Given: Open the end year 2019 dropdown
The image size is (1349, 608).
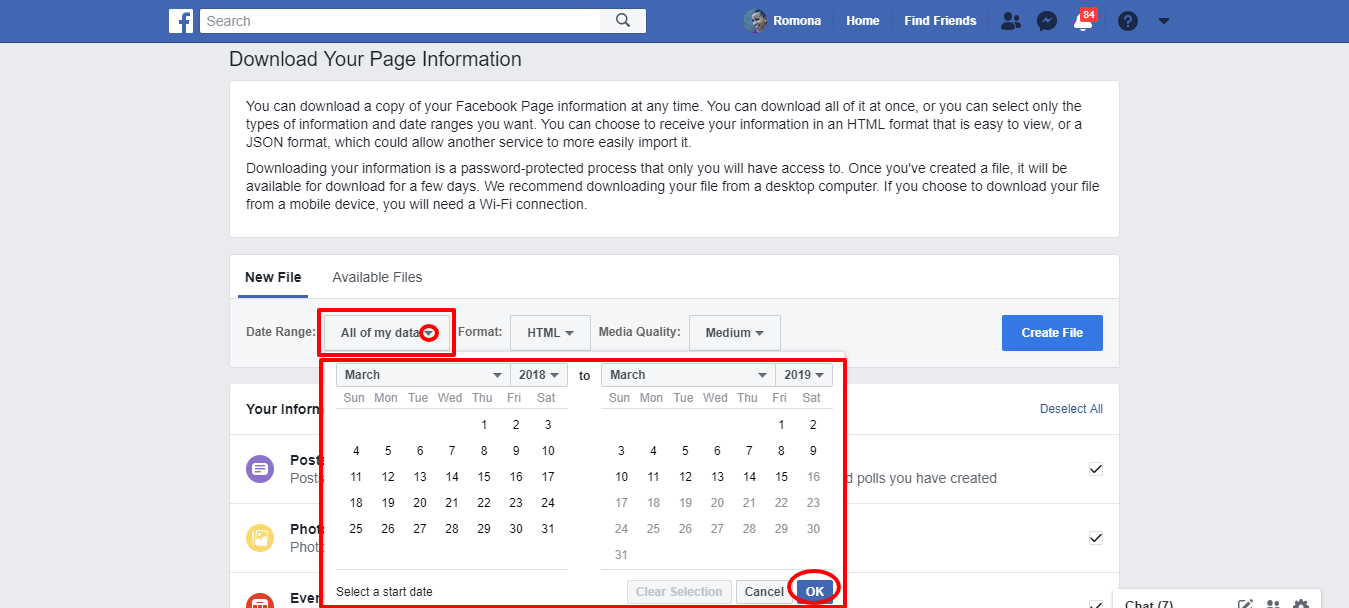Looking at the screenshot, I should click(804, 375).
